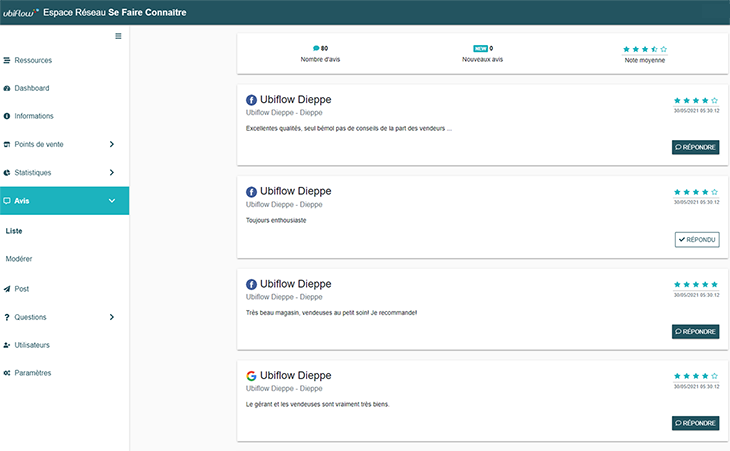
Task: Click the Questions question mark icon
Action: tap(7, 317)
